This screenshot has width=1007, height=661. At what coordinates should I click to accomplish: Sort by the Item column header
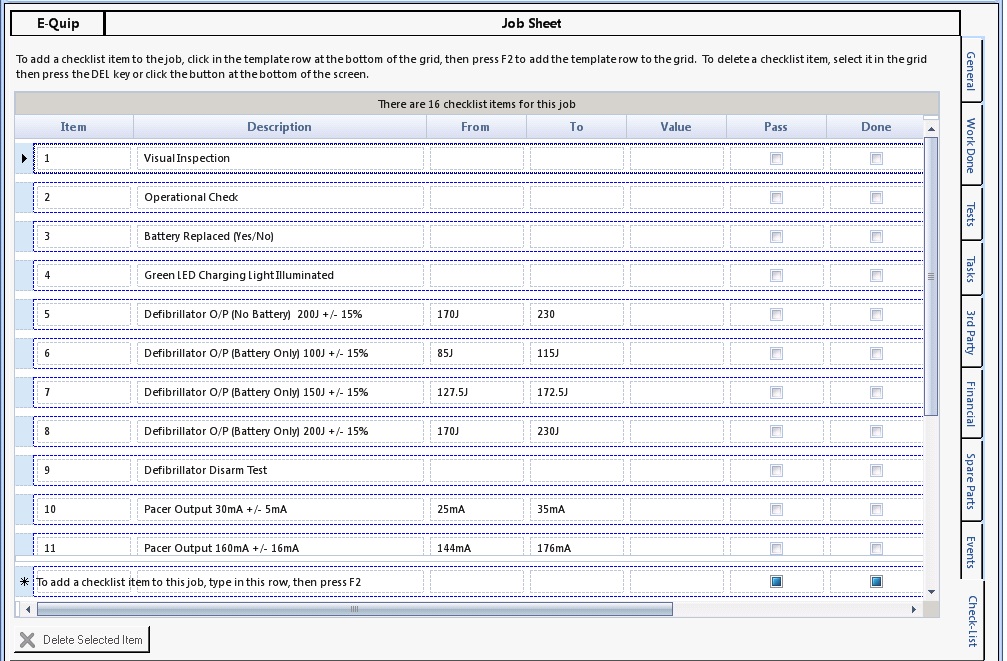click(x=74, y=127)
